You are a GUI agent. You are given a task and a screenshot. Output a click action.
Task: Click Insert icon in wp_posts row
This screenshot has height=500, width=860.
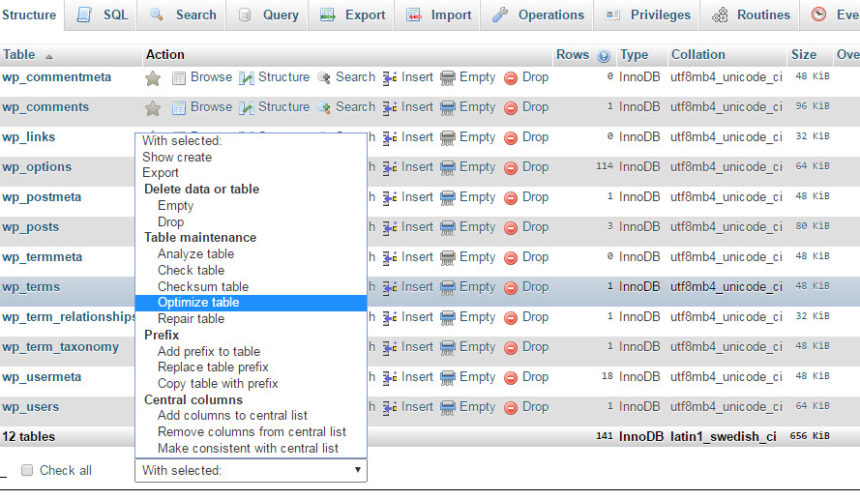pos(390,228)
